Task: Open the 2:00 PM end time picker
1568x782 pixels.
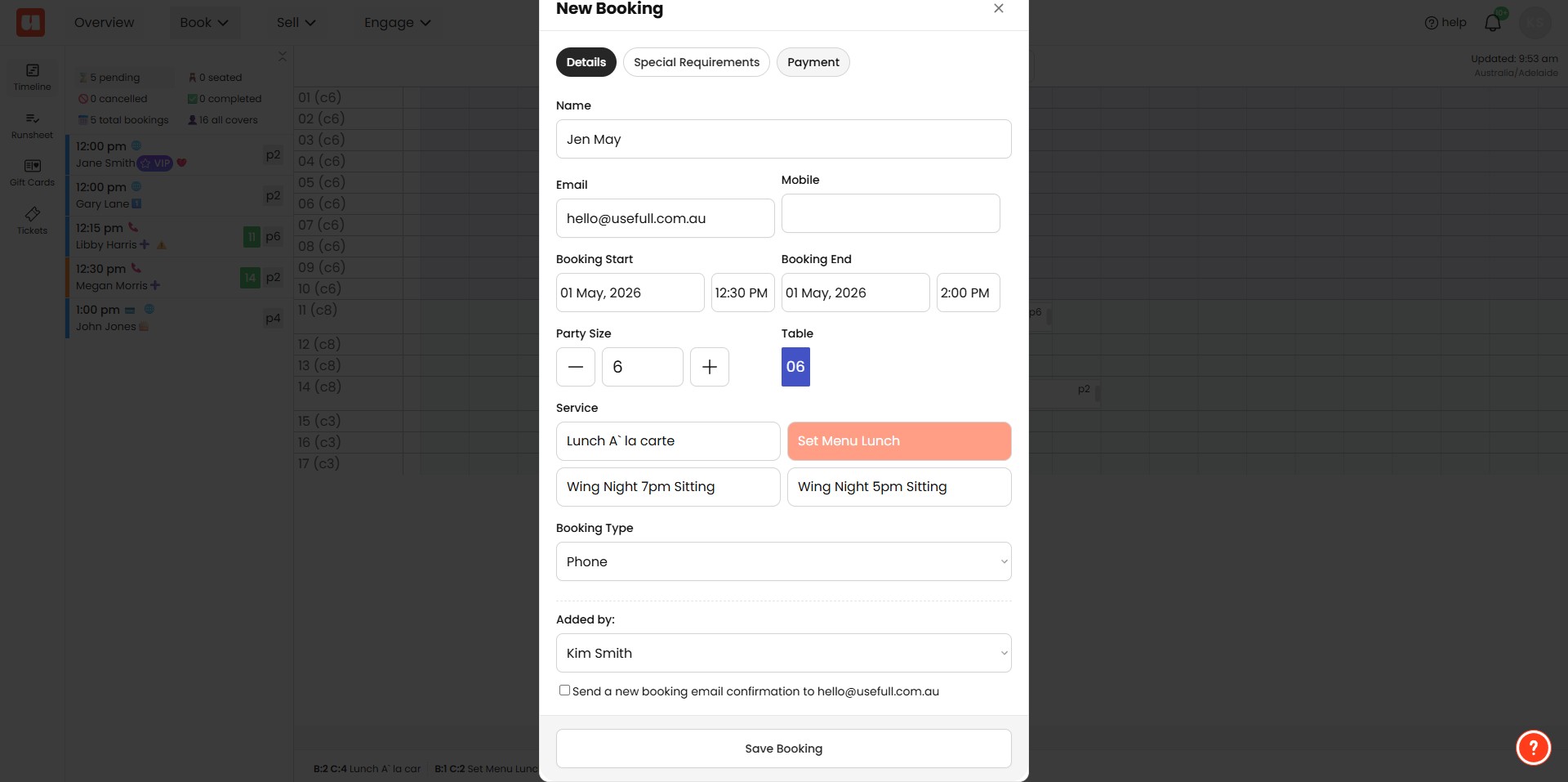Action: coord(969,293)
